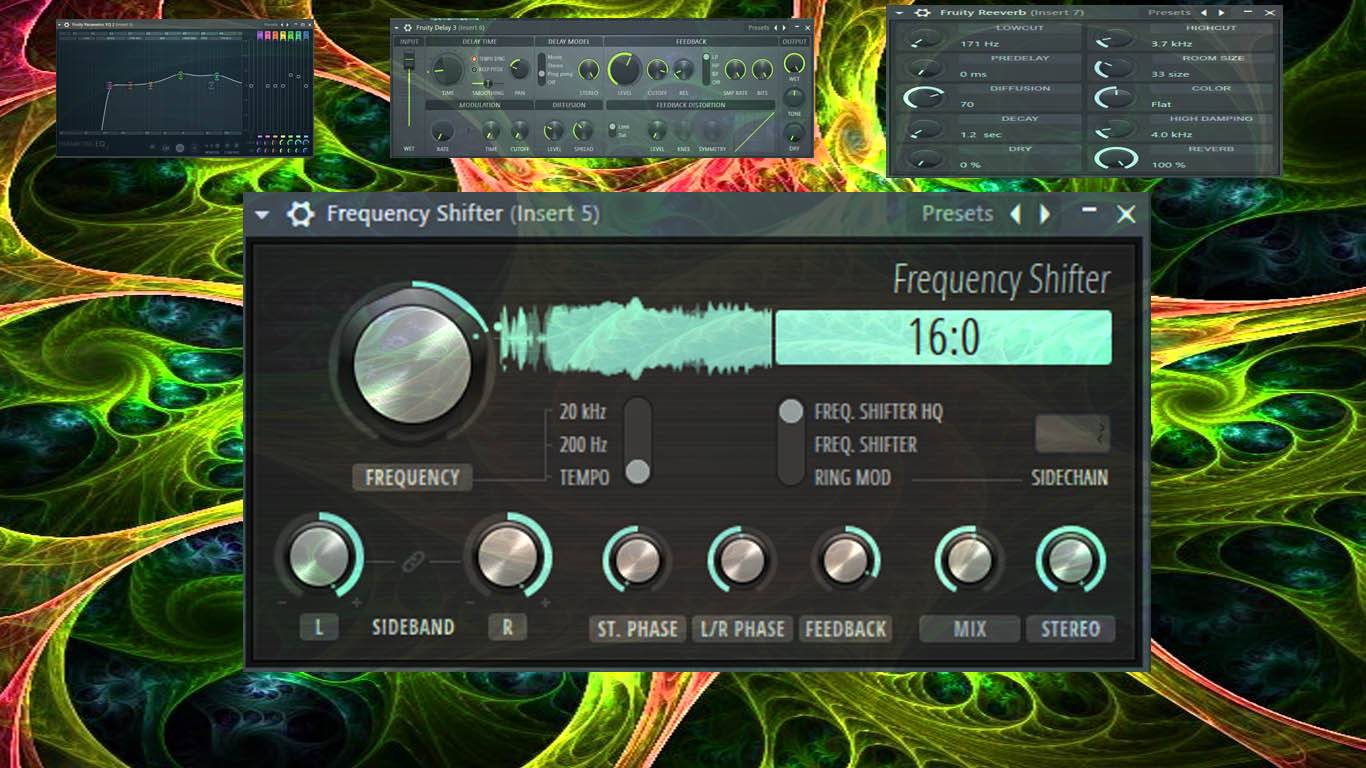Open Fruity Parametric EQ 2 gear icon
Viewport: 1366px width, 768px height.
click(x=67, y=25)
